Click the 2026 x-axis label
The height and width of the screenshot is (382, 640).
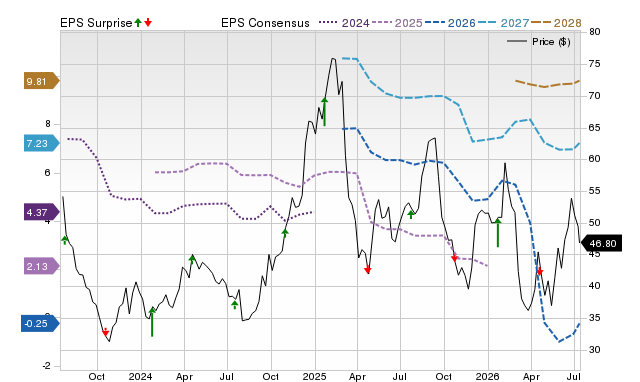[x=488, y=376]
